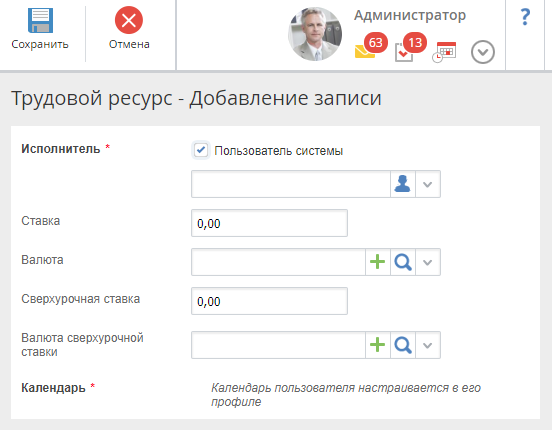Click the Администратор profile name
This screenshot has width=552, height=430.
[410, 15]
